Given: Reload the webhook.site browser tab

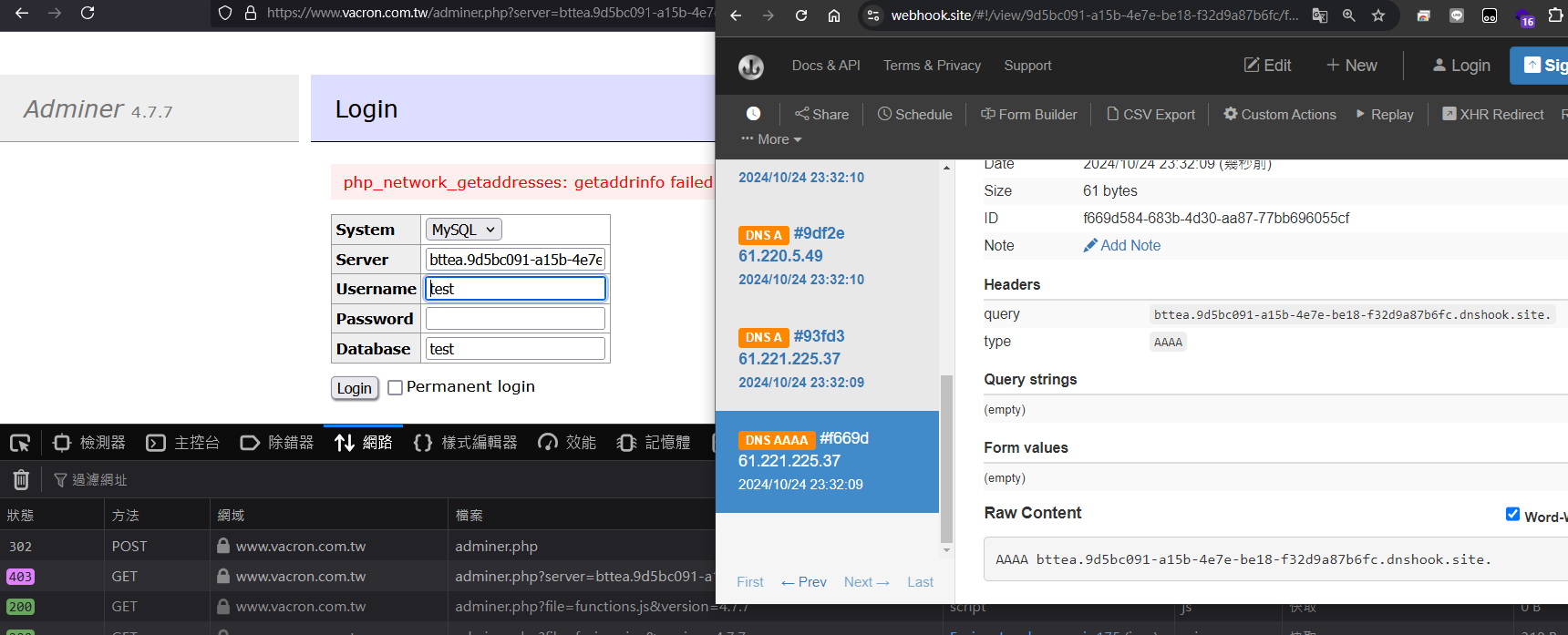Looking at the screenshot, I should click(x=800, y=15).
